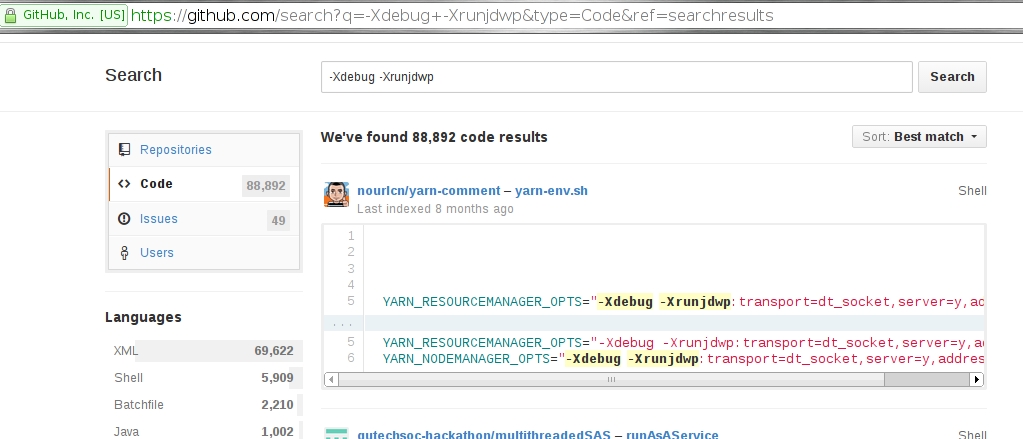Open the yarn-env.sh file link
The height and width of the screenshot is (439, 1023).
click(x=553, y=190)
